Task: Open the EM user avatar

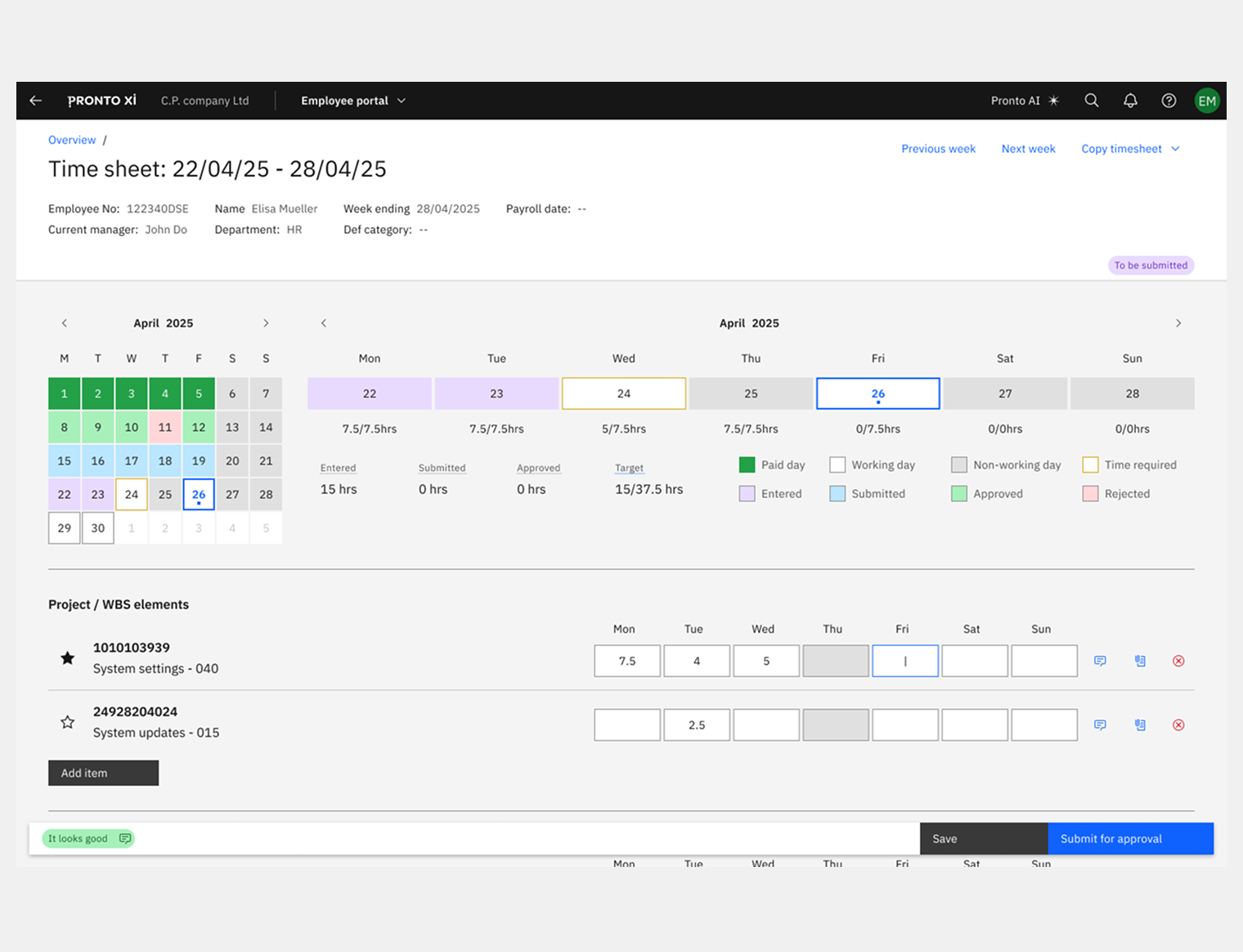Action: point(1207,101)
